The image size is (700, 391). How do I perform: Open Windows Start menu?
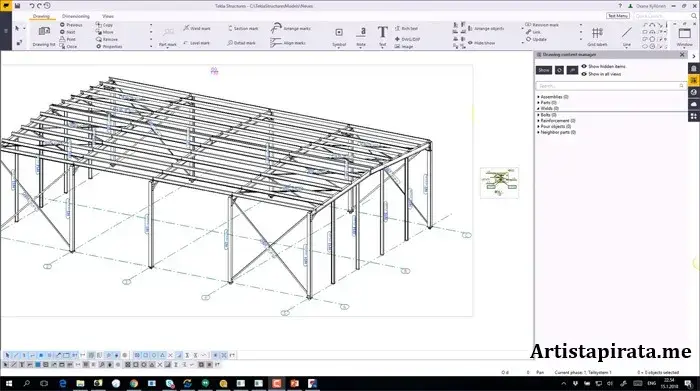click(8, 383)
